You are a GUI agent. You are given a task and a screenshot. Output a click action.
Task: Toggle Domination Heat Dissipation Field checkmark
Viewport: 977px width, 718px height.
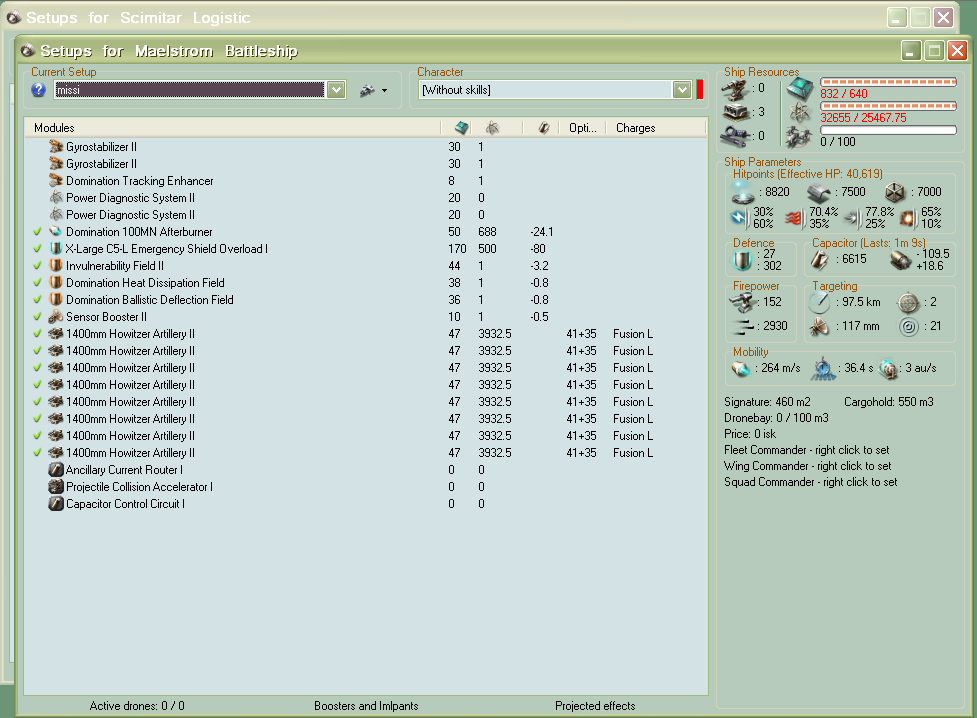pyautogui.click(x=37, y=283)
